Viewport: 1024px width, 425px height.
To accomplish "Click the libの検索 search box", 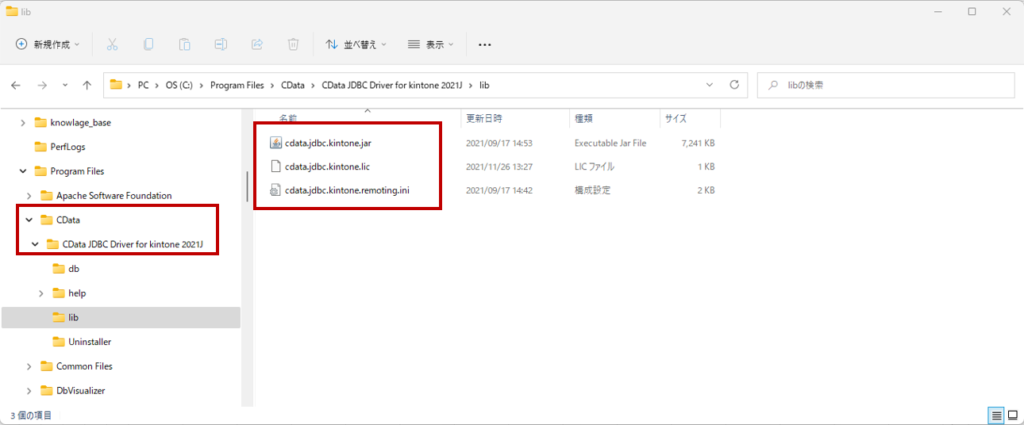I will click(x=884, y=85).
